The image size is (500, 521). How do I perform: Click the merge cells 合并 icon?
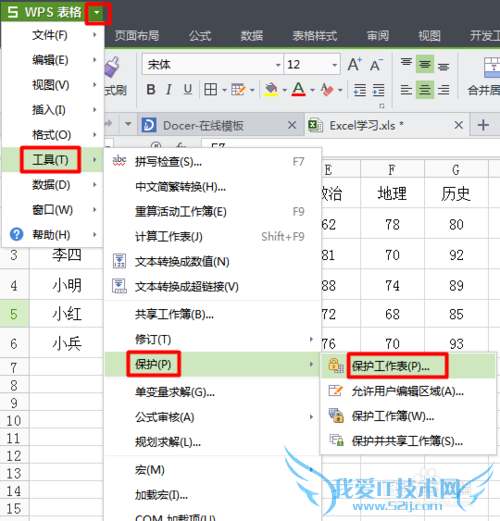pyautogui.click(x=492, y=67)
